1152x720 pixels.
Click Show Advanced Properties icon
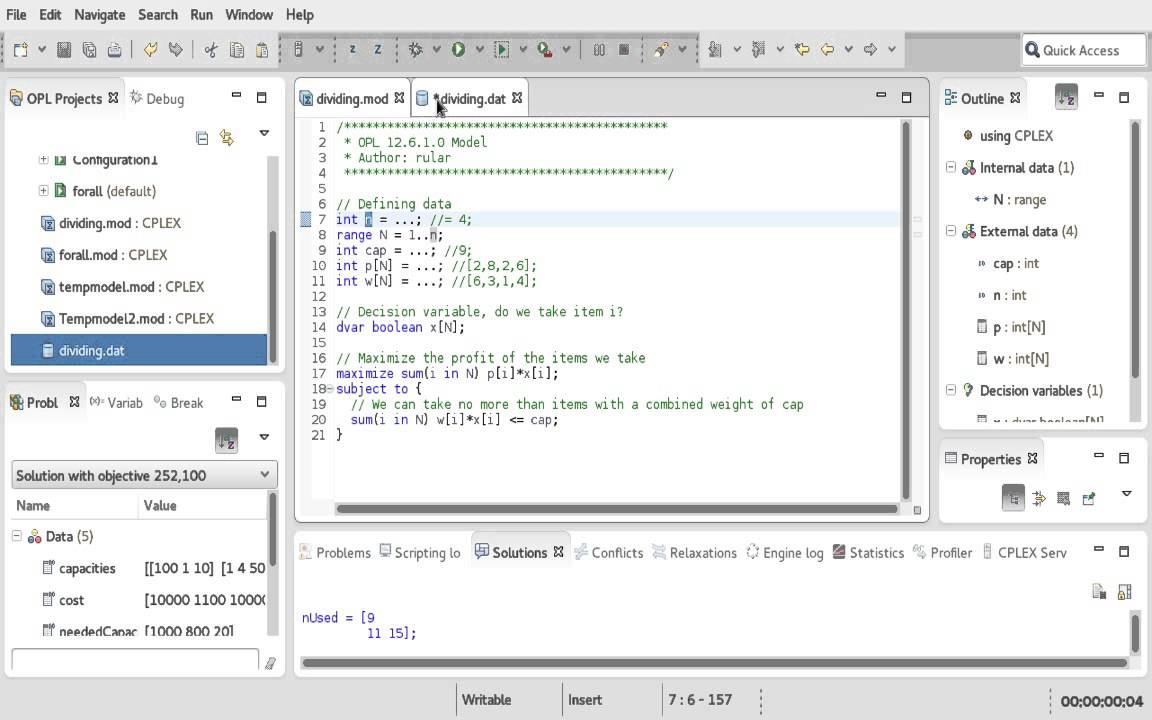[1039, 499]
